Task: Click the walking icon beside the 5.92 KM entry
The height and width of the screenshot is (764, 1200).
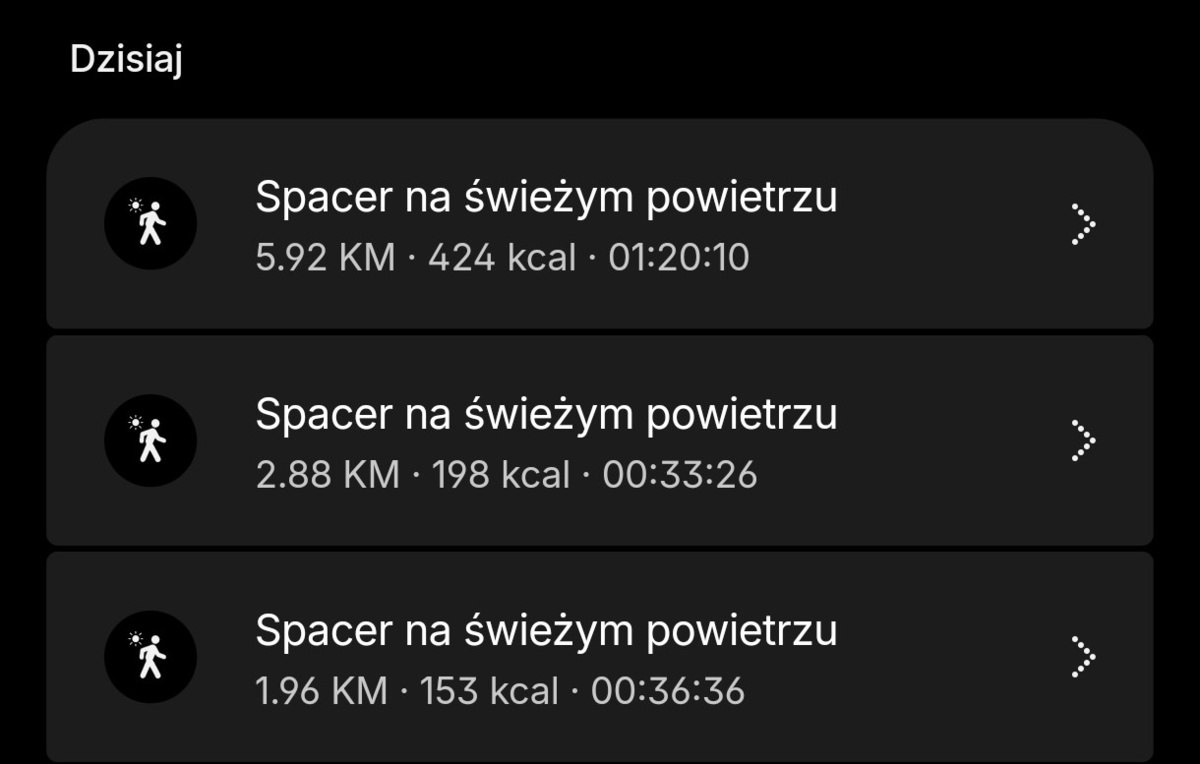Action: point(150,223)
